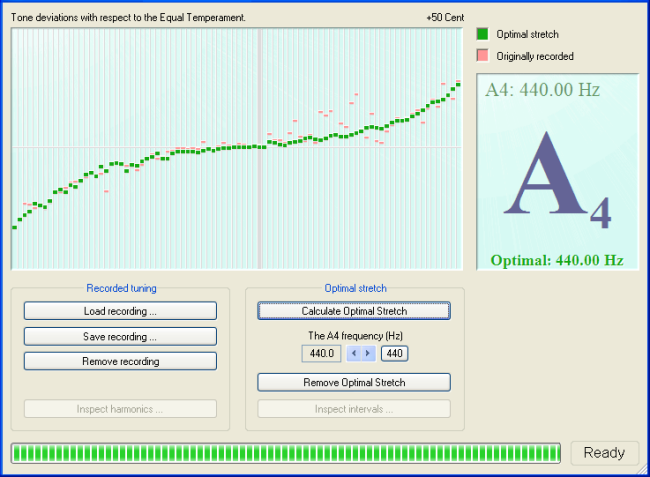
Task: Click the disabled Inspect harmonics button
Action: [120, 409]
